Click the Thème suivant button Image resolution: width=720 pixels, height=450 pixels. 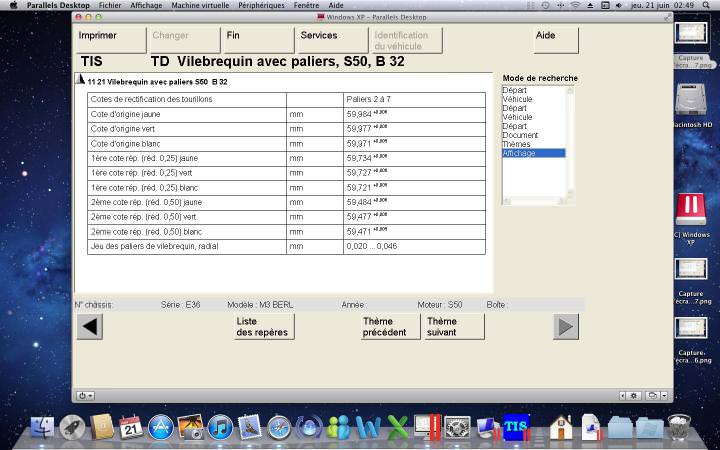[x=455, y=327]
